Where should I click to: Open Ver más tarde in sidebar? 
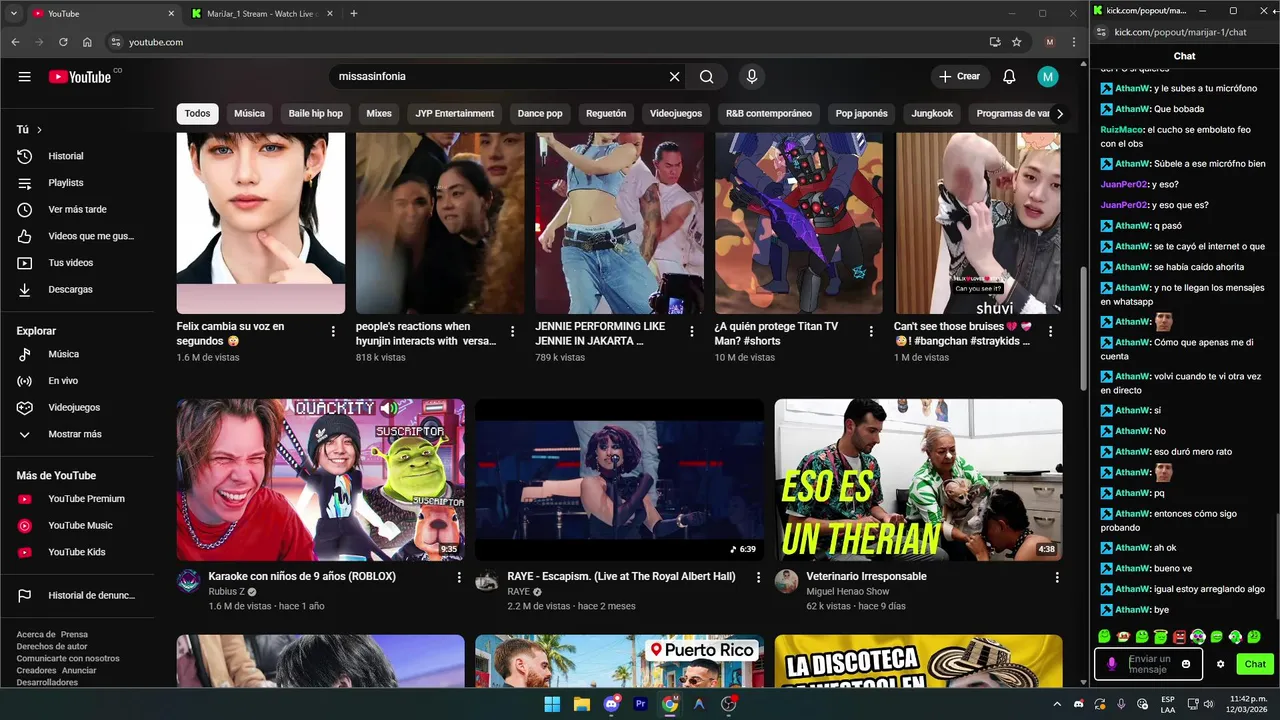pos(76,209)
